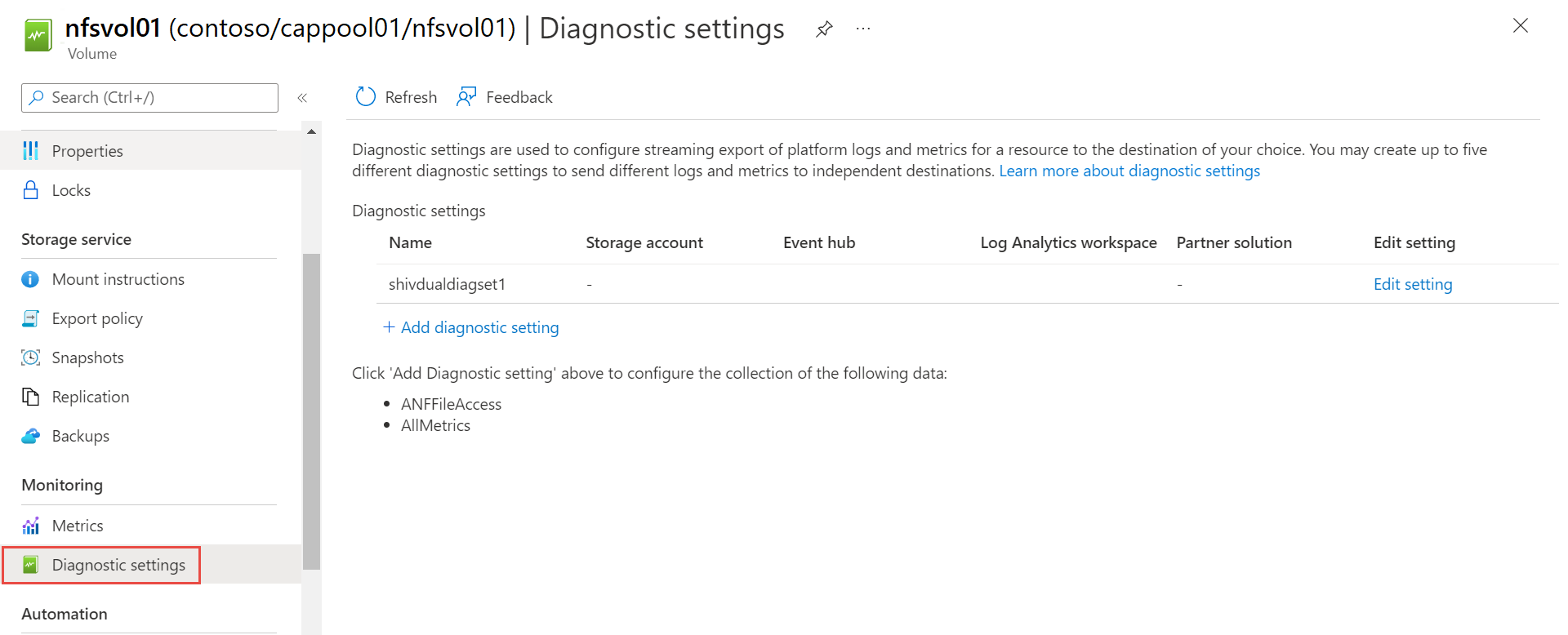This screenshot has height=635, width=1568.
Task: Open the ellipsis more options menu
Action: (863, 28)
